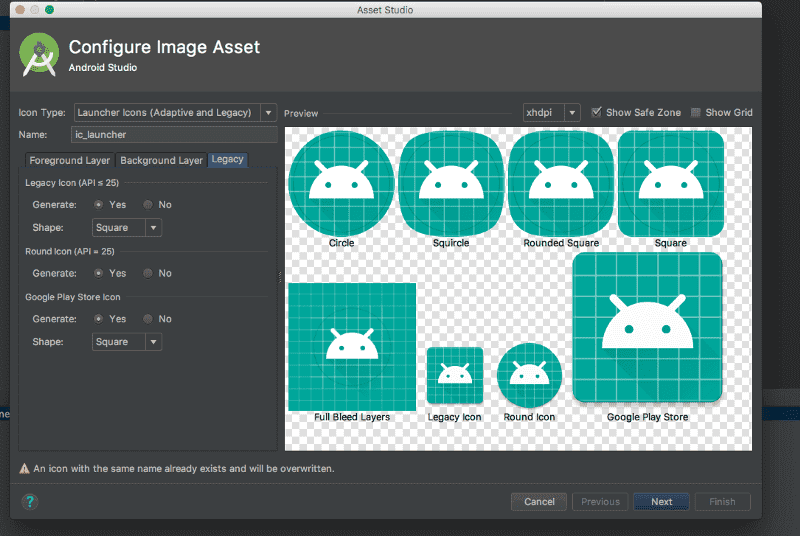Select the Round Icon preview

click(x=530, y=375)
